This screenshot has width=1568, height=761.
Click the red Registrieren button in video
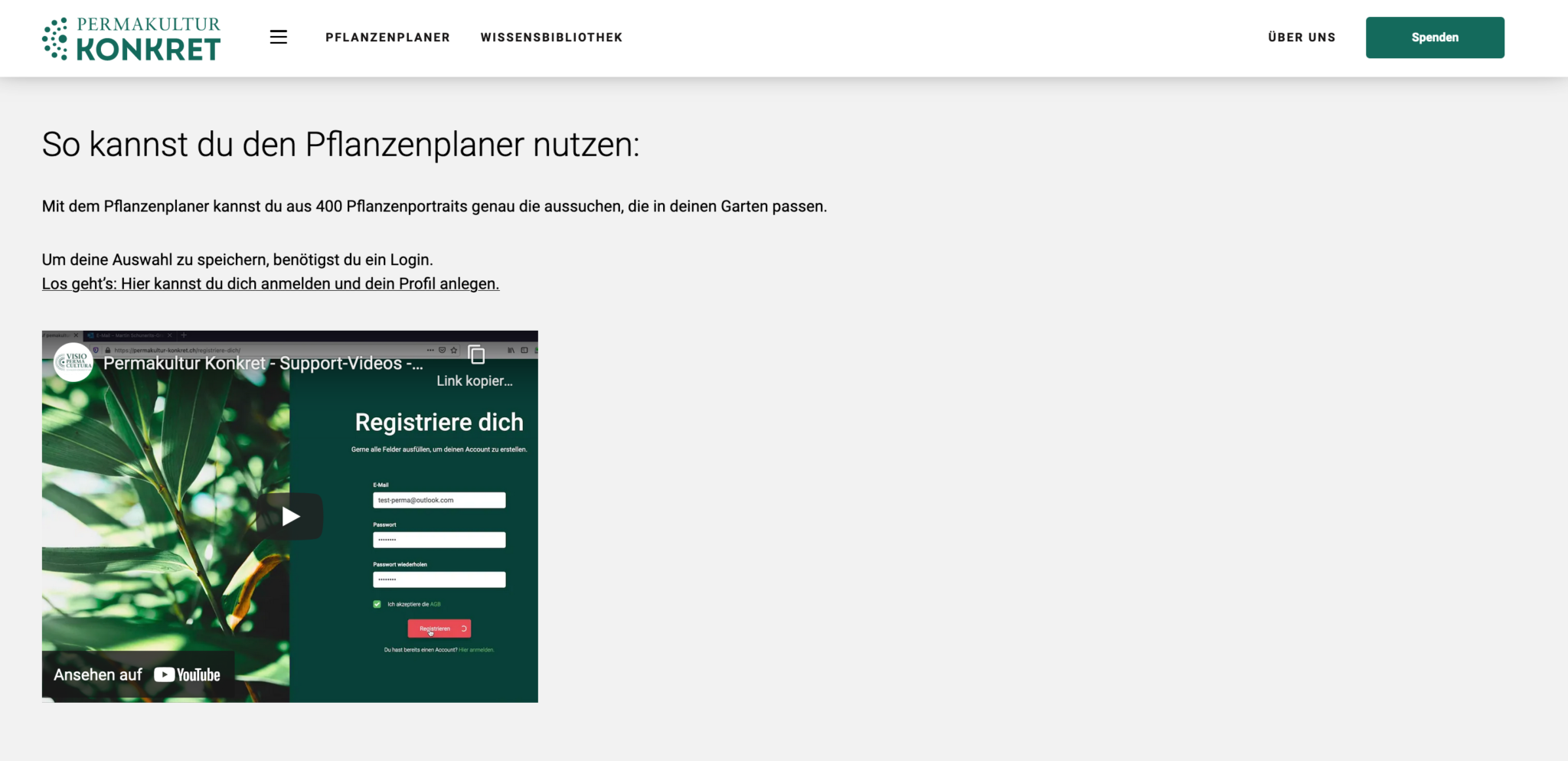pos(439,629)
